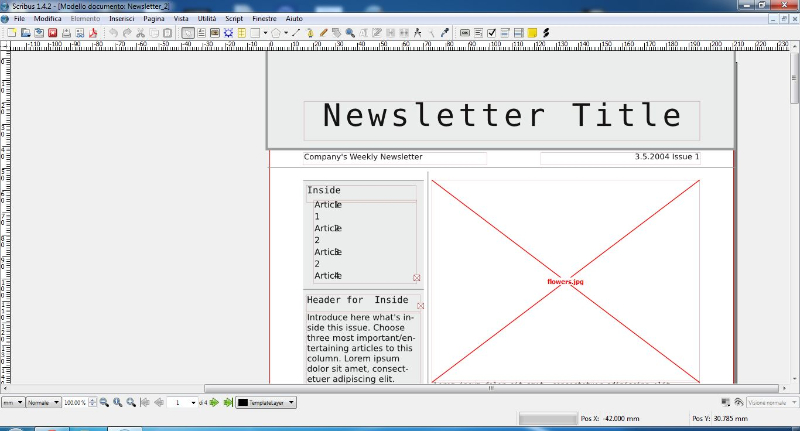Insert PDF push button tool
The height and width of the screenshot is (431, 800).
465,33
